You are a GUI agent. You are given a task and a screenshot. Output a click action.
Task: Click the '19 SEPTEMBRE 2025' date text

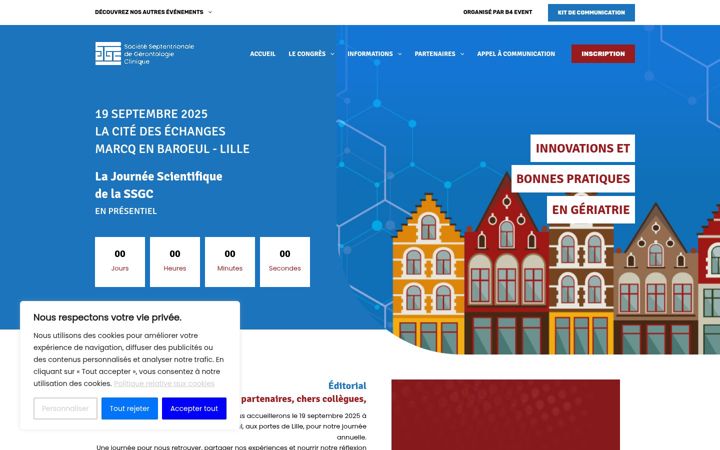151,114
